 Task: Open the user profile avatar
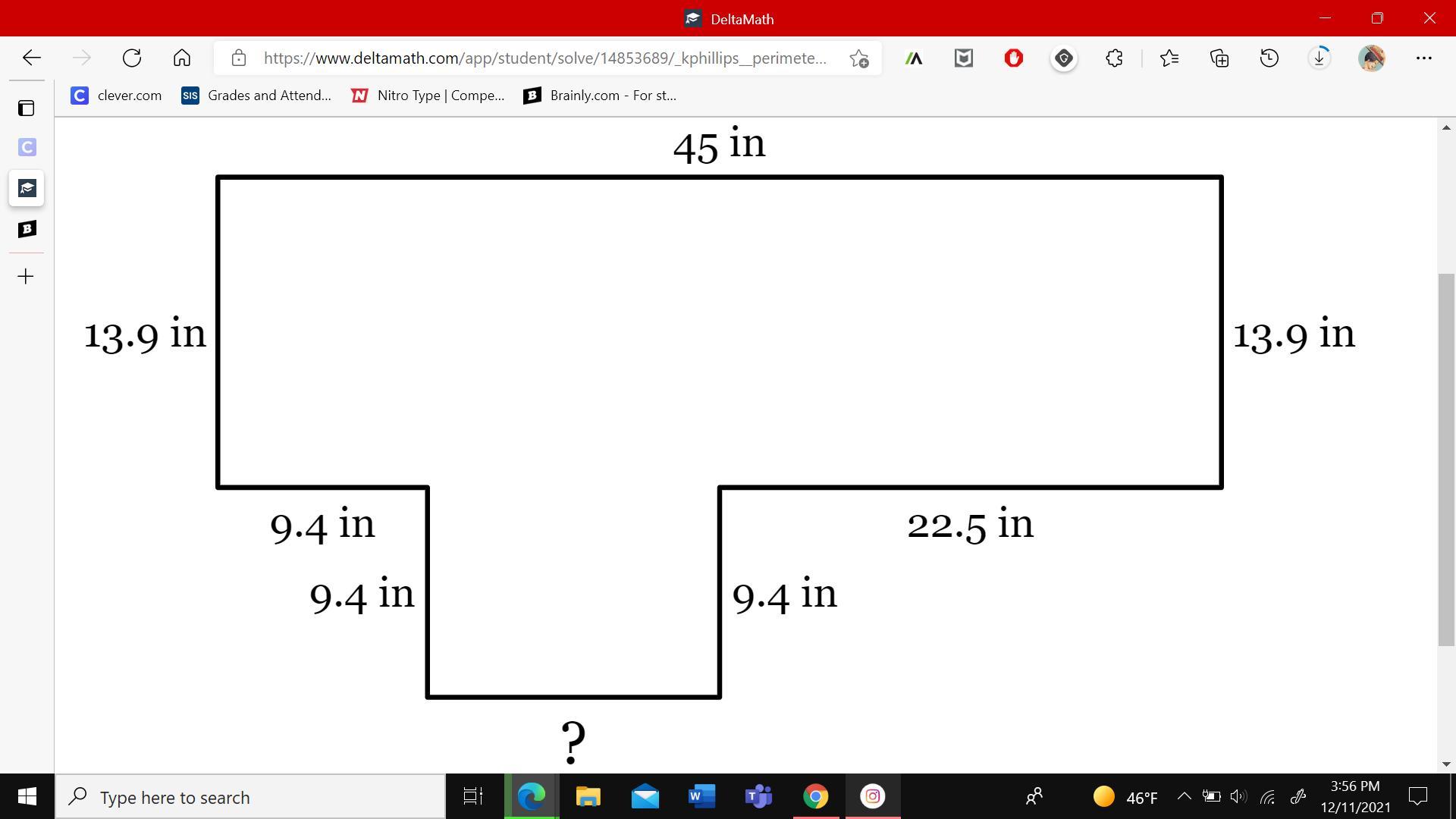1371,58
